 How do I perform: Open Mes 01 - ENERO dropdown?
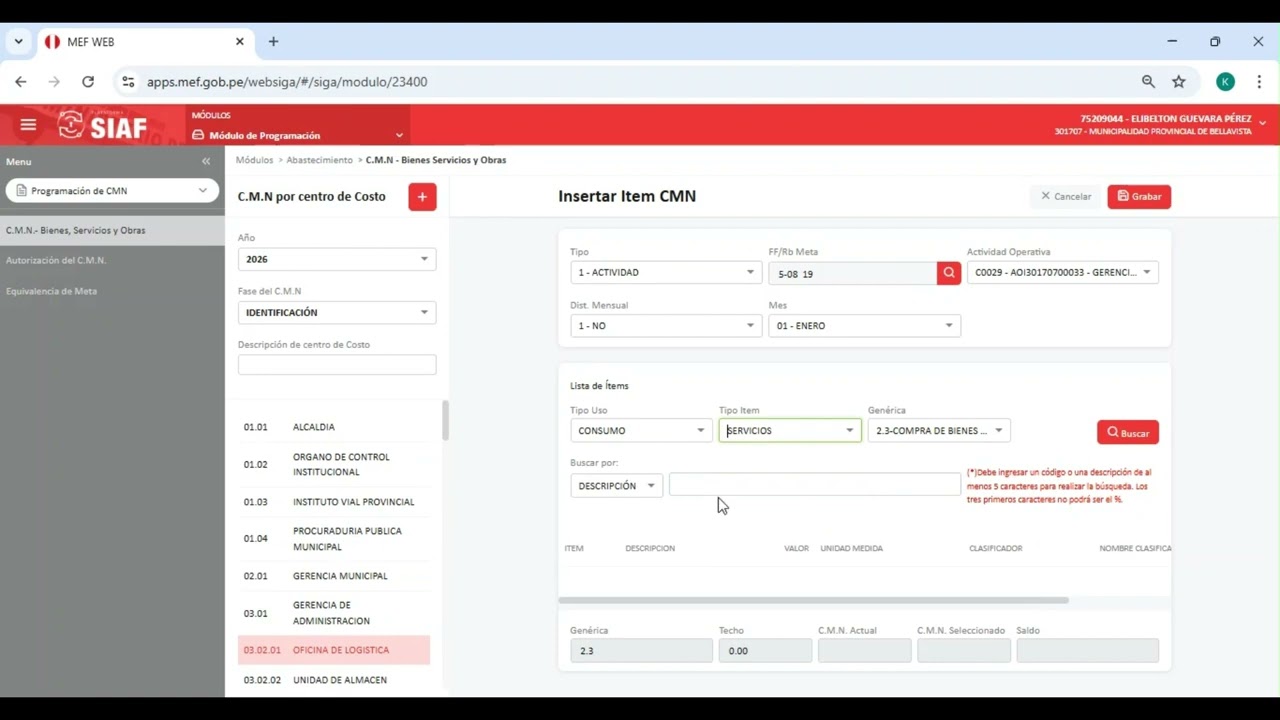(x=864, y=326)
